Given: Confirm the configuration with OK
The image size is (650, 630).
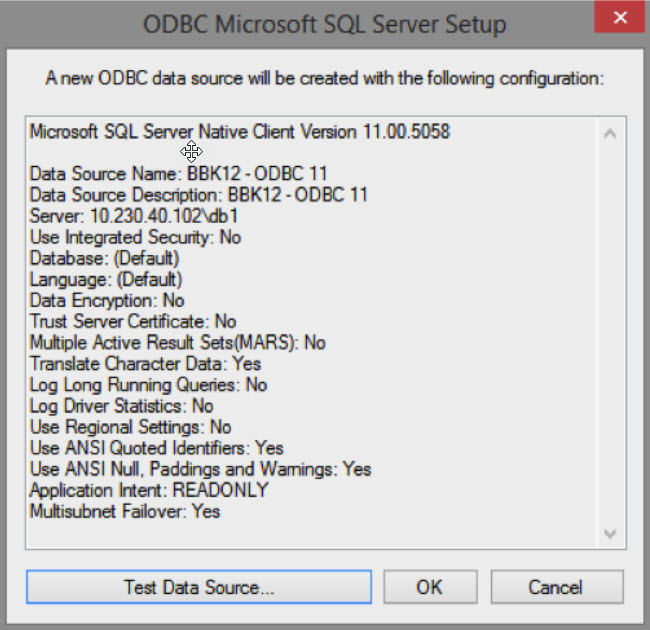Looking at the screenshot, I should [430, 587].
